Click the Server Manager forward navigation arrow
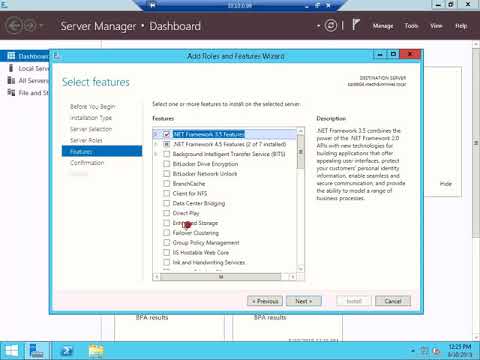This screenshot has width=480, height=360. [x=30, y=26]
